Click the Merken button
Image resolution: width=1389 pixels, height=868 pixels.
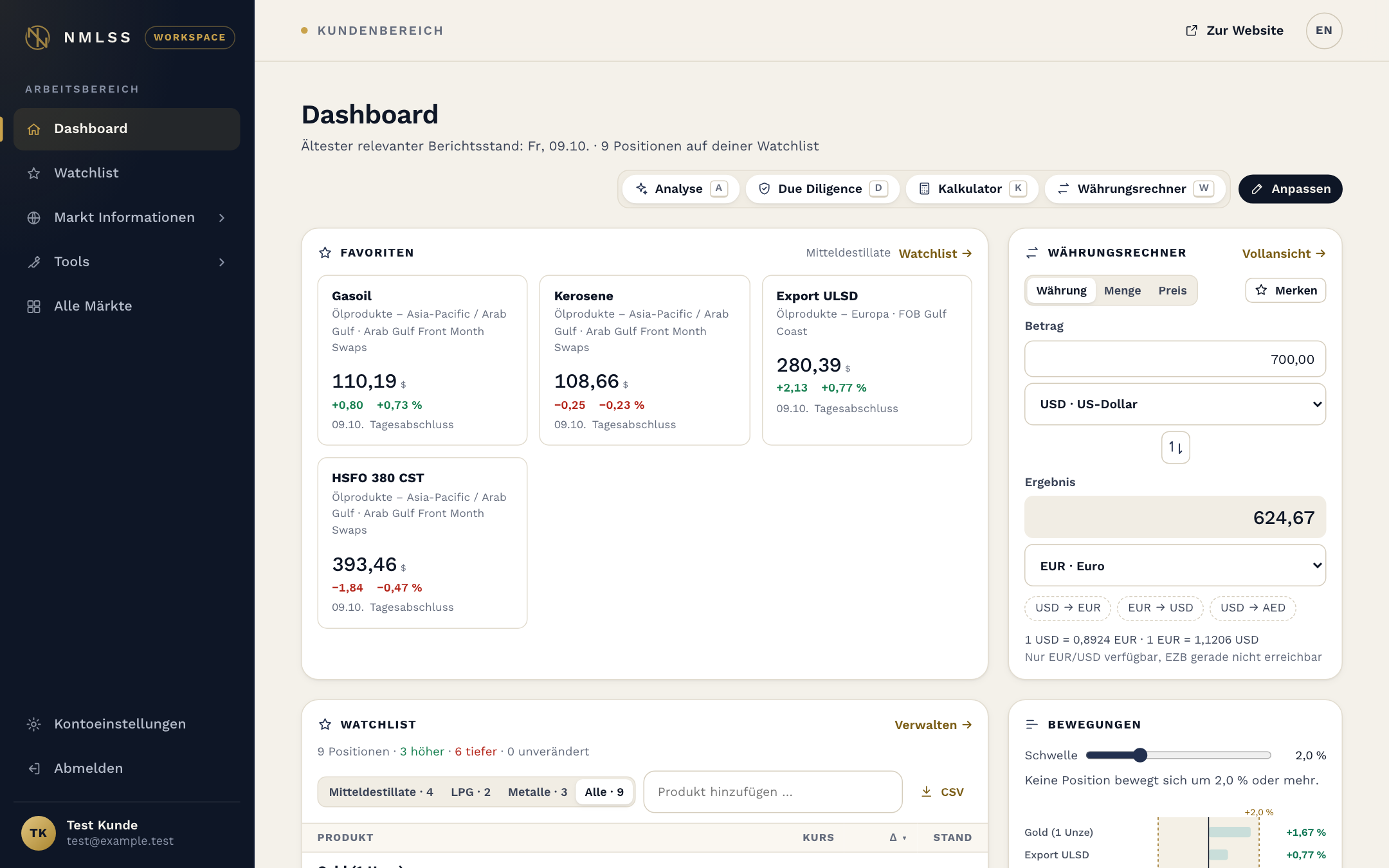tap(1286, 291)
